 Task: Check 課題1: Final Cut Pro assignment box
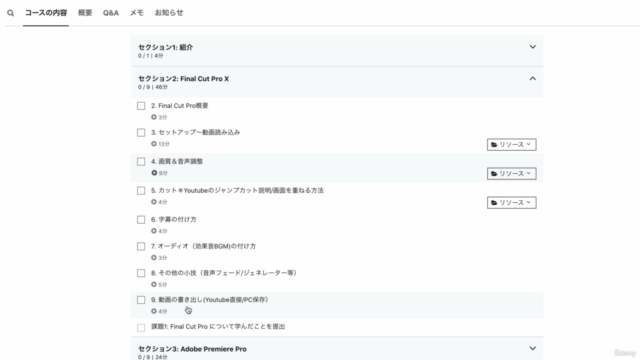(x=141, y=327)
